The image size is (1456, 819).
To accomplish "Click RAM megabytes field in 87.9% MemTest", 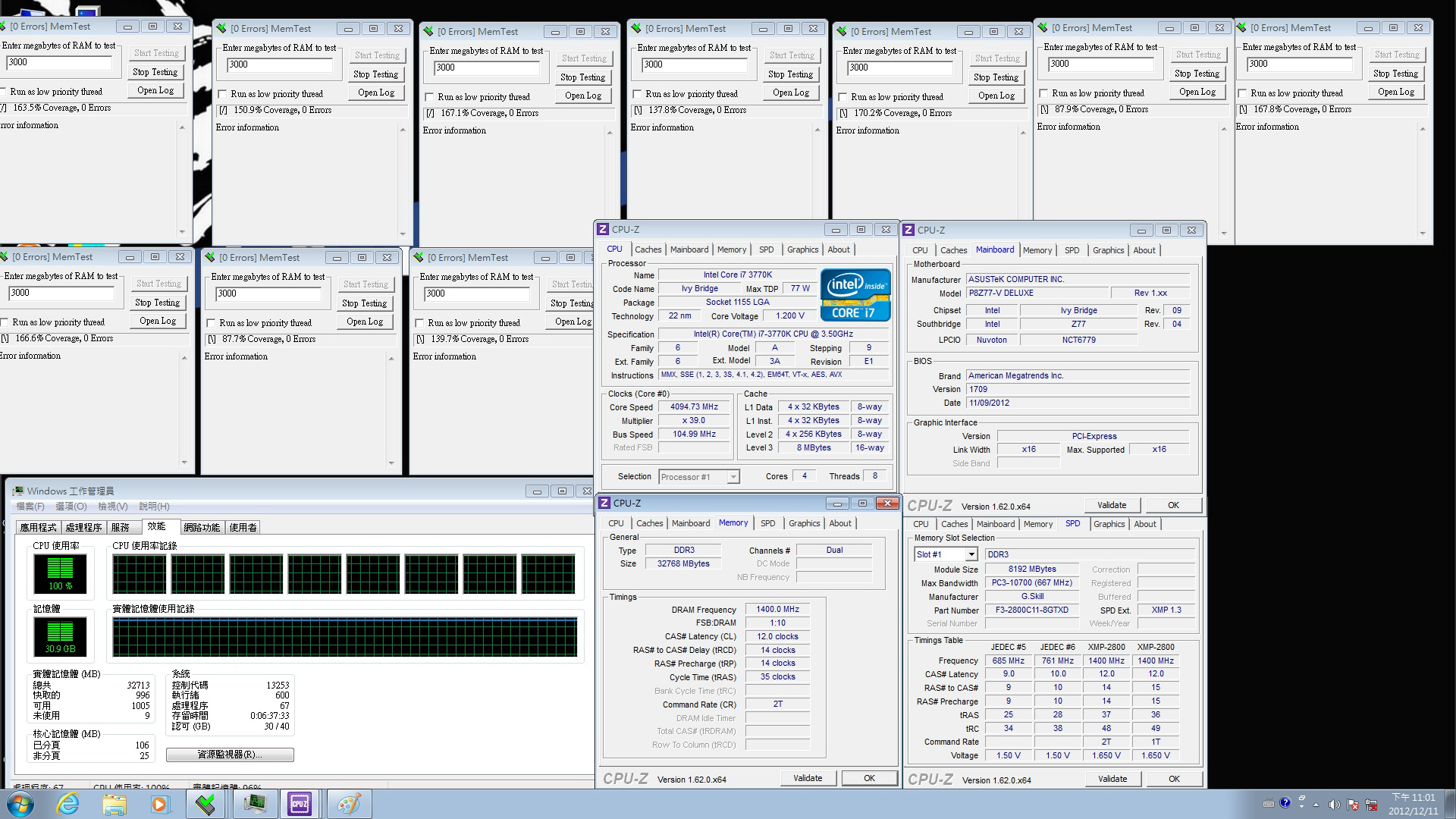I will point(1100,64).
